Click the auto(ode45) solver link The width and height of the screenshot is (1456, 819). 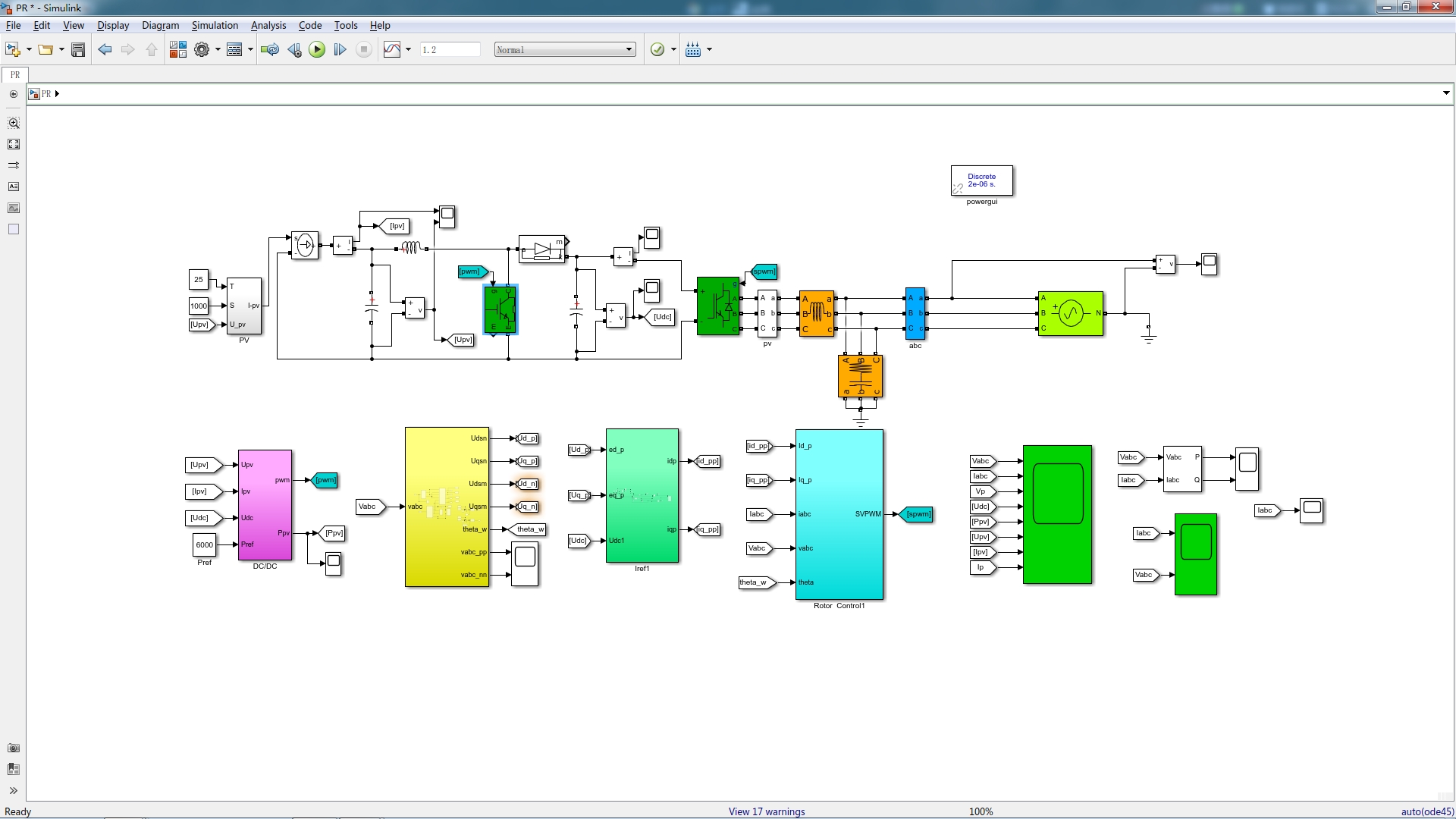tap(1426, 811)
